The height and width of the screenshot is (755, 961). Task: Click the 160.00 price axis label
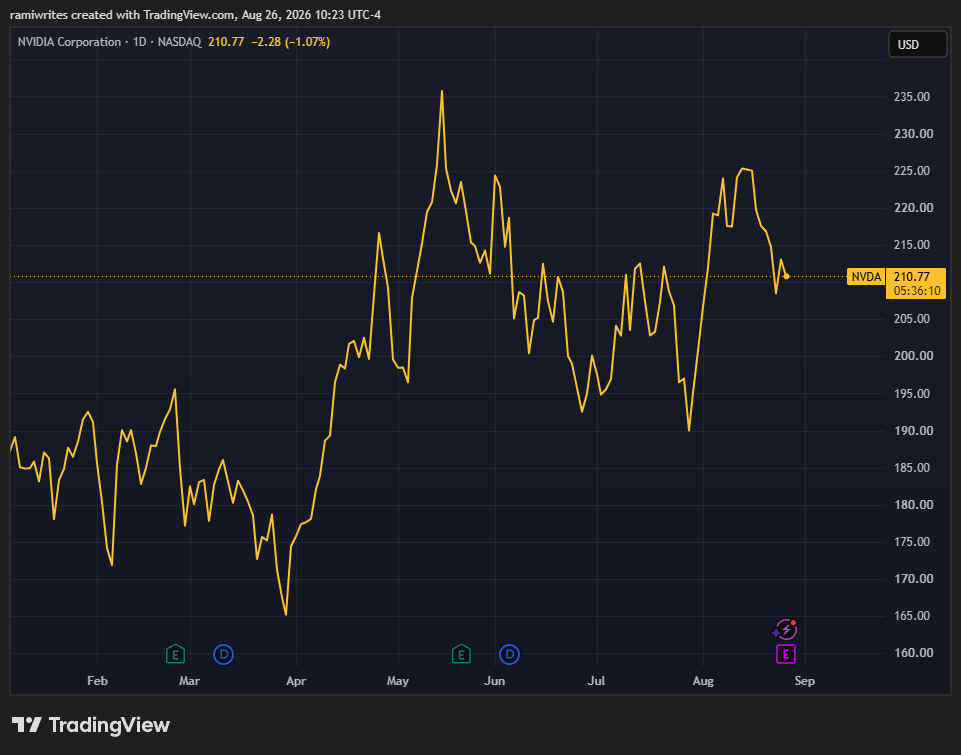coord(913,653)
